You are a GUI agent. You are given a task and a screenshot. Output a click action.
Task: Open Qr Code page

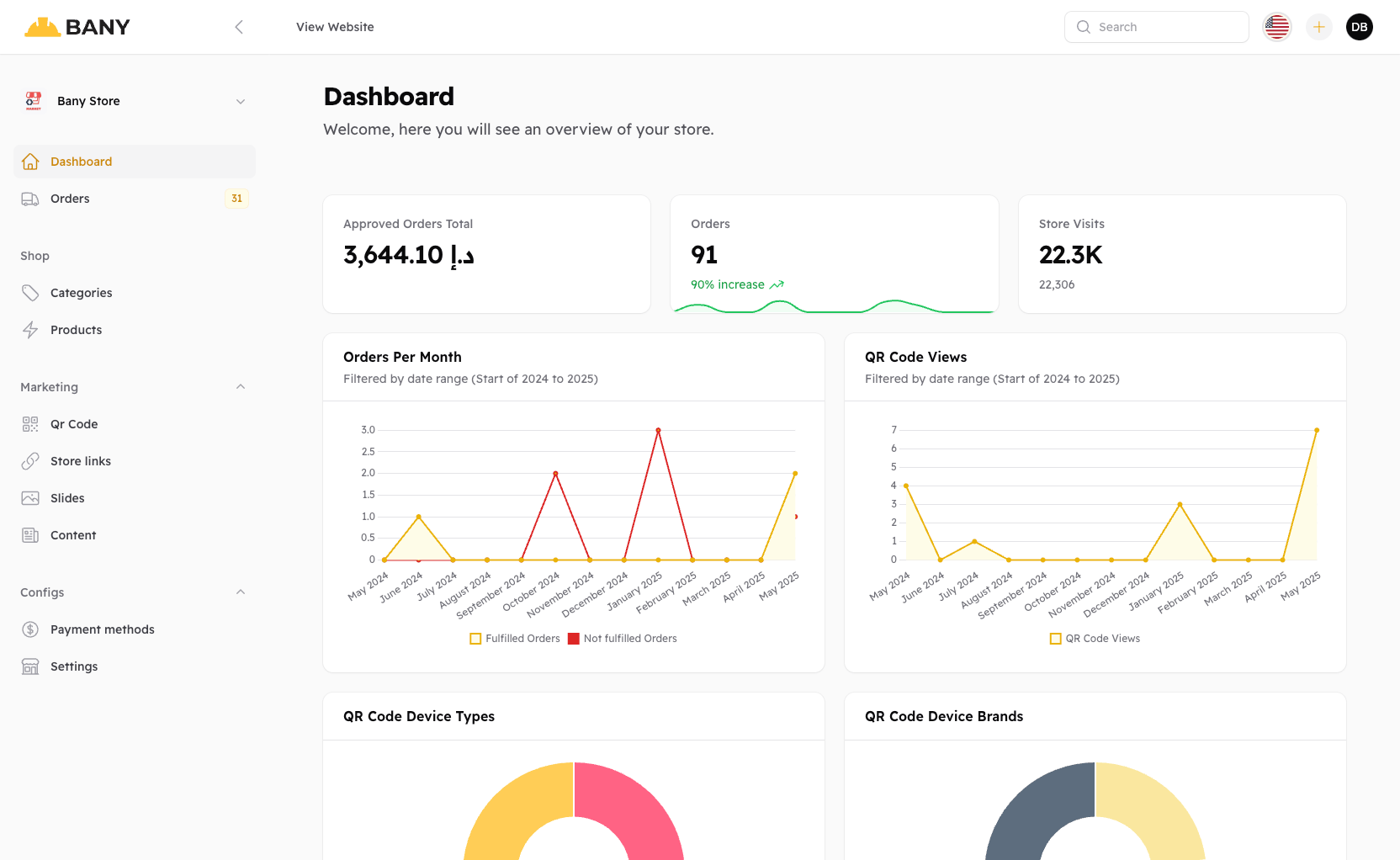click(x=135, y=424)
